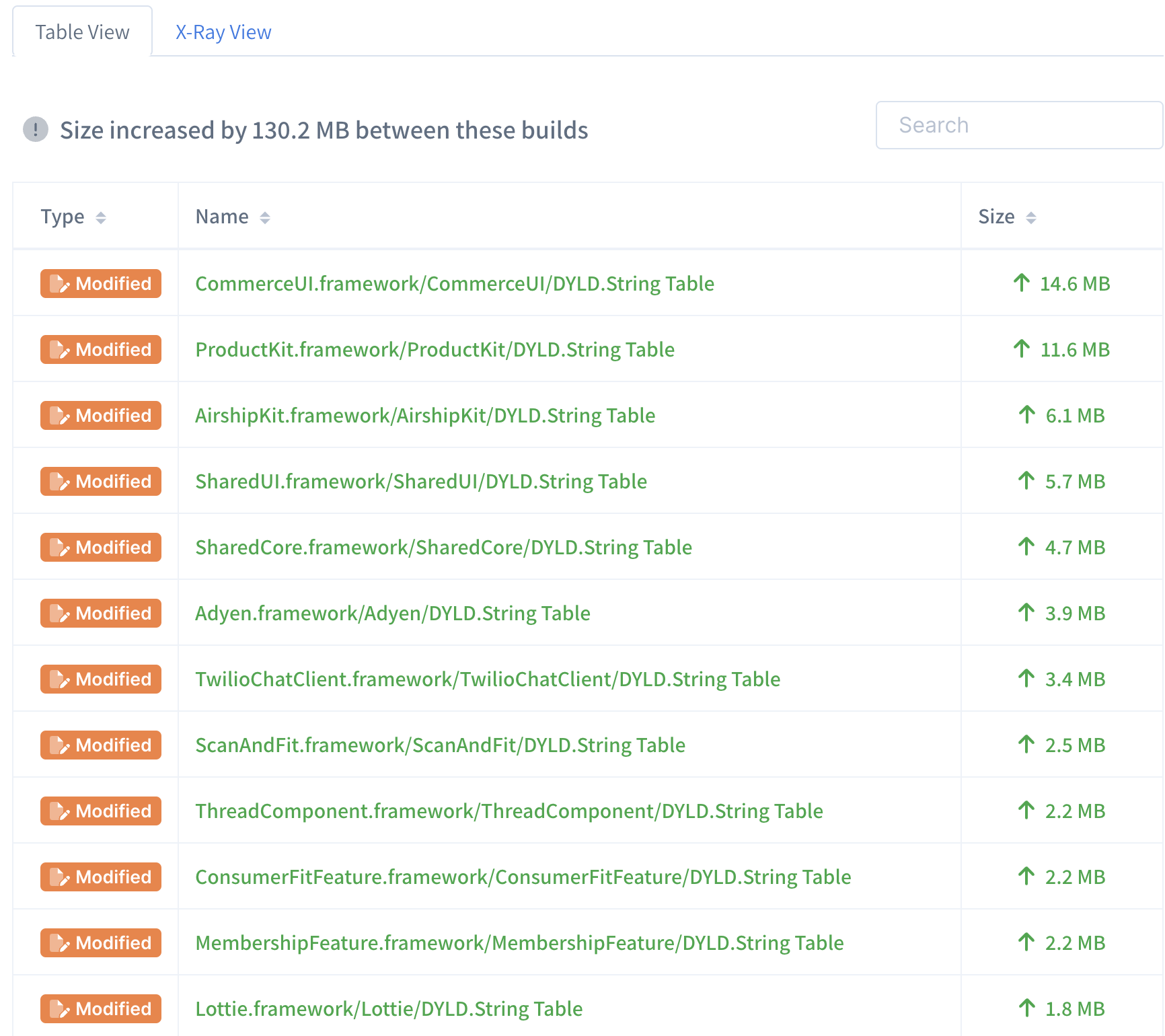This screenshot has height=1036, width=1165.
Task: Switch to the X-Ray View tab
Action: pos(223,32)
